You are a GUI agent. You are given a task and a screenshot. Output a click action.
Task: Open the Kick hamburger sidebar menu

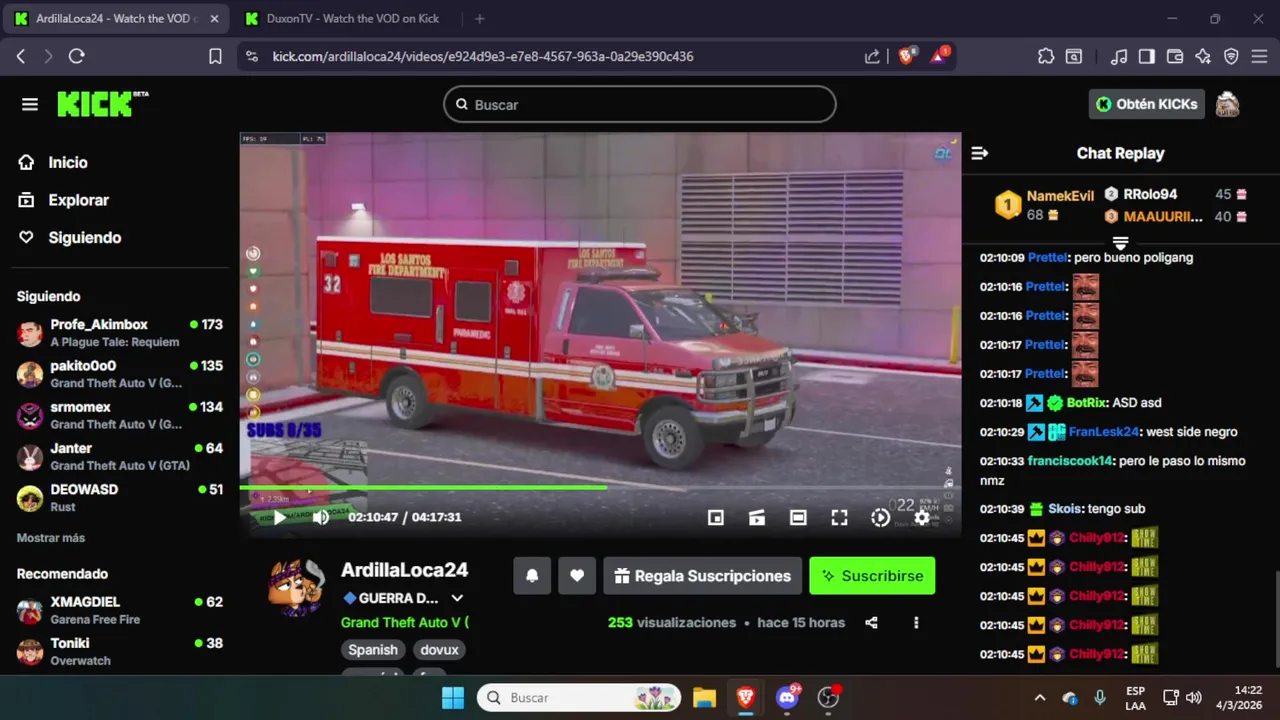coord(30,104)
